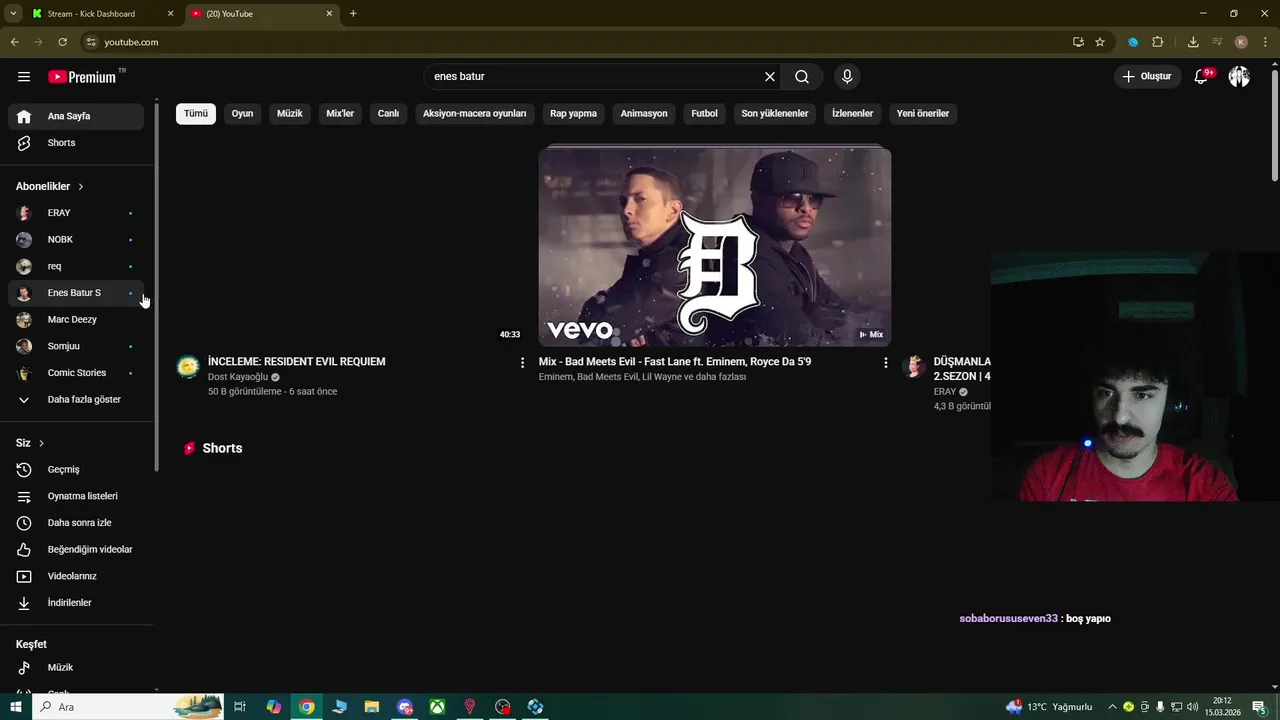This screenshot has height=720, width=1280.
Task: Open the YouTube hamburger guide menu
Action: [x=24, y=77]
